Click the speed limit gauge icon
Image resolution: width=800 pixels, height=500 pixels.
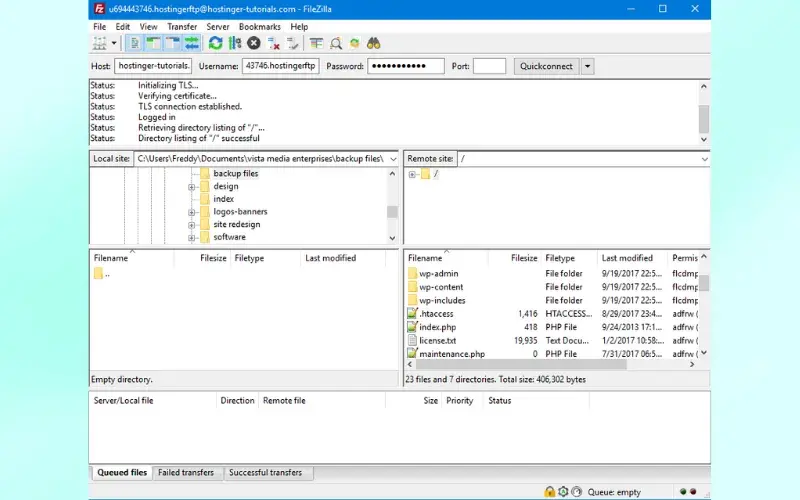click(x=577, y=492)
